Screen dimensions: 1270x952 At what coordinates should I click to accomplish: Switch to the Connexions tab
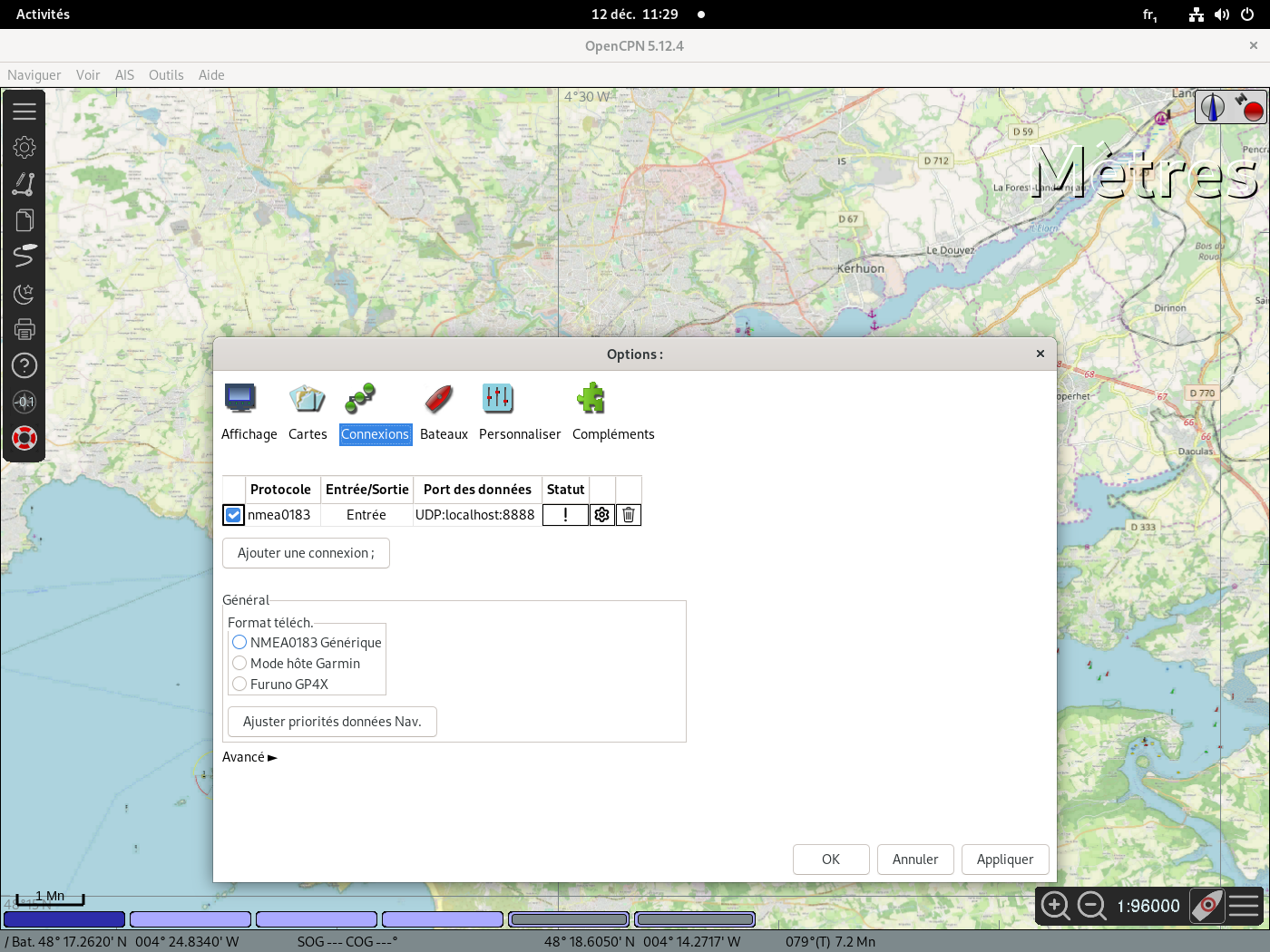tap(376, 434)
